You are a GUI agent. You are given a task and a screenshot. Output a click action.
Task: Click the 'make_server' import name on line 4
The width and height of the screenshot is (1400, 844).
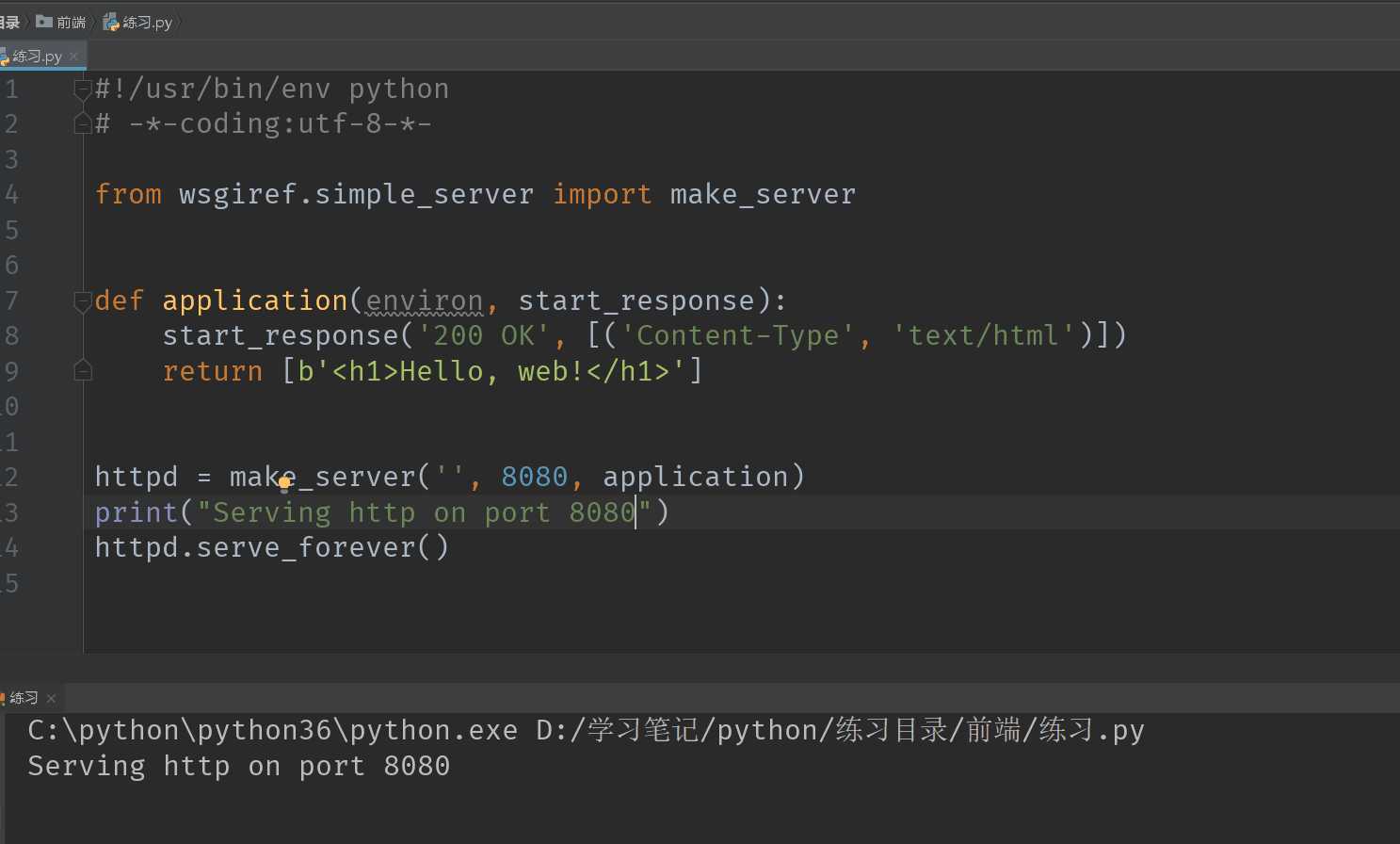pyautogui.click(x=763, y=194)
